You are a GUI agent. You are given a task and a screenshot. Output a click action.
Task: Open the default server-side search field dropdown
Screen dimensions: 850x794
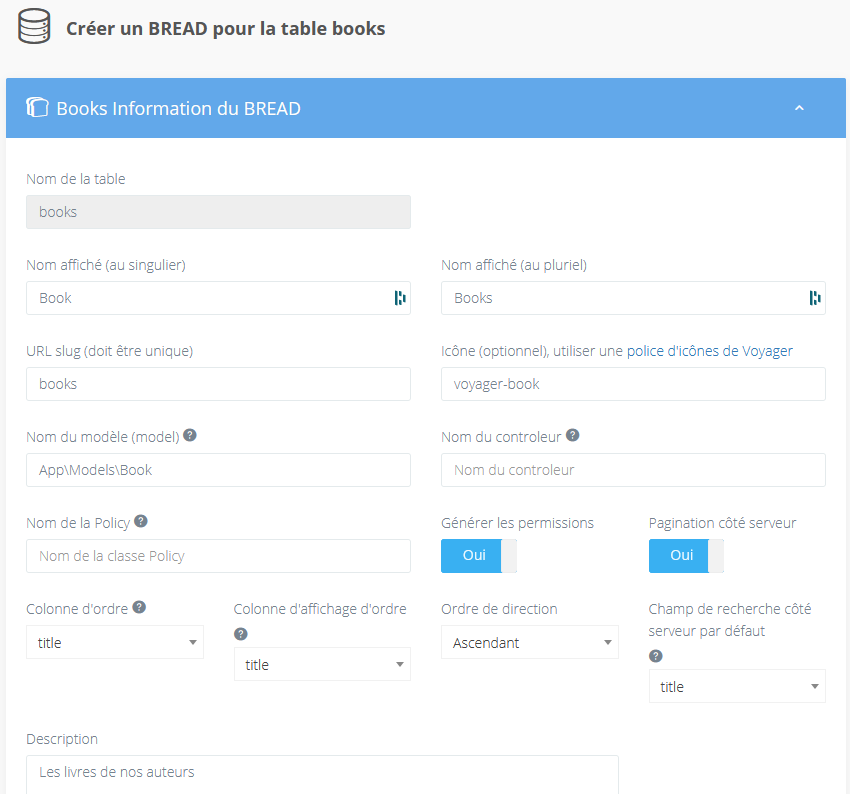pos(737,686)
